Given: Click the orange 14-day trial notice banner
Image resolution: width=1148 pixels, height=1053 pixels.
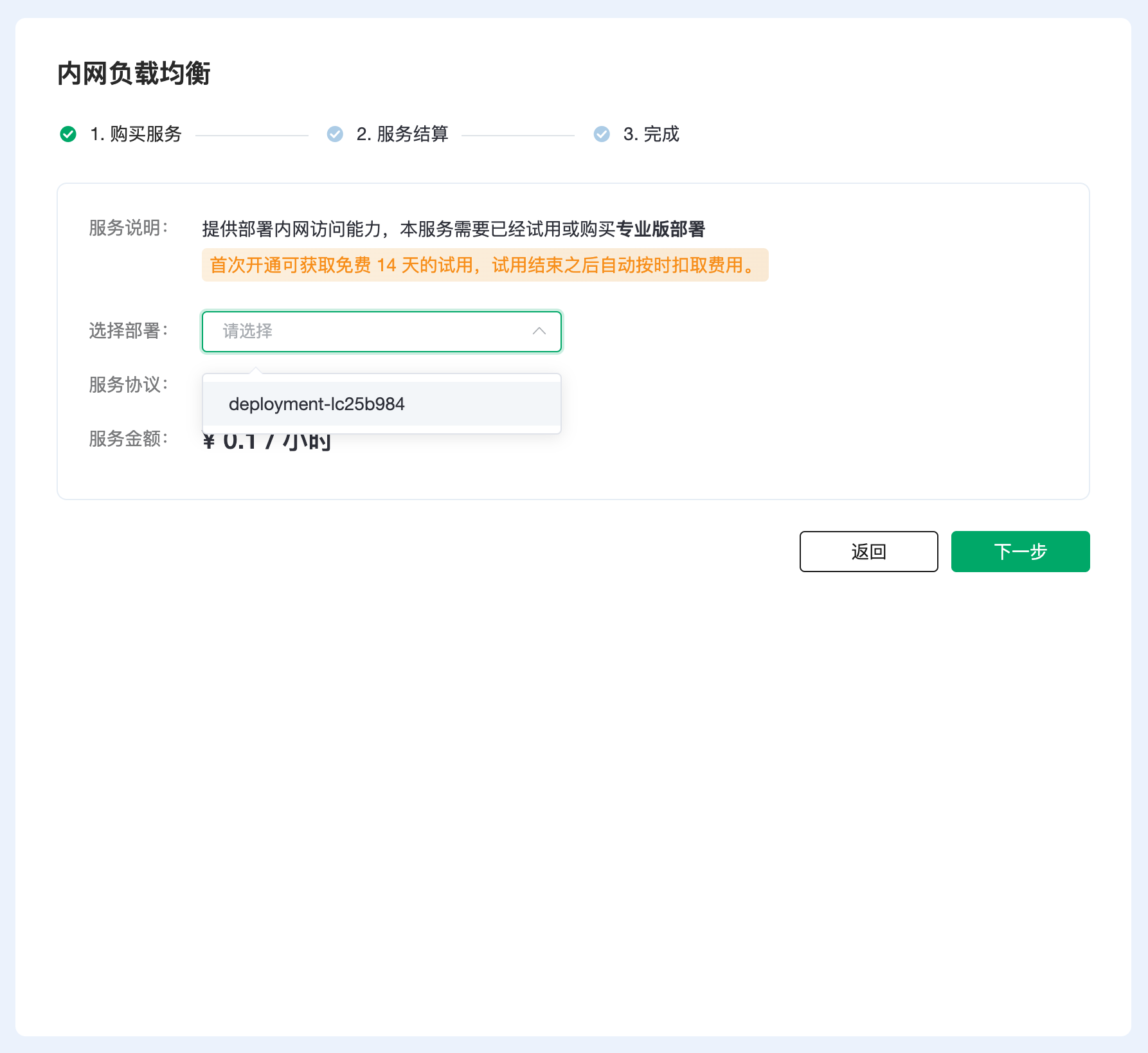Looking at the screenshot, I should 485,265.
